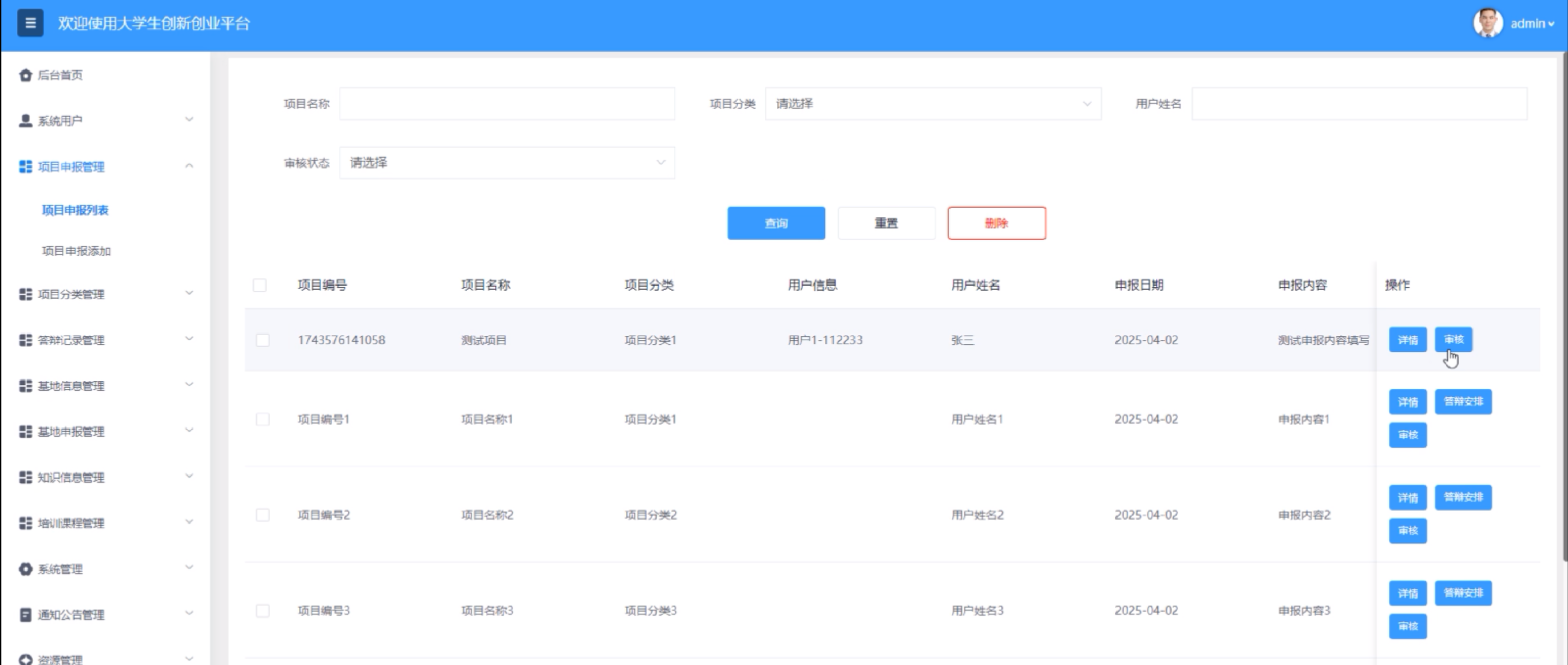Toggle the select-all checkbox in table header
Viewport: 1568px width, 665px height.
(x=259, y=285)
